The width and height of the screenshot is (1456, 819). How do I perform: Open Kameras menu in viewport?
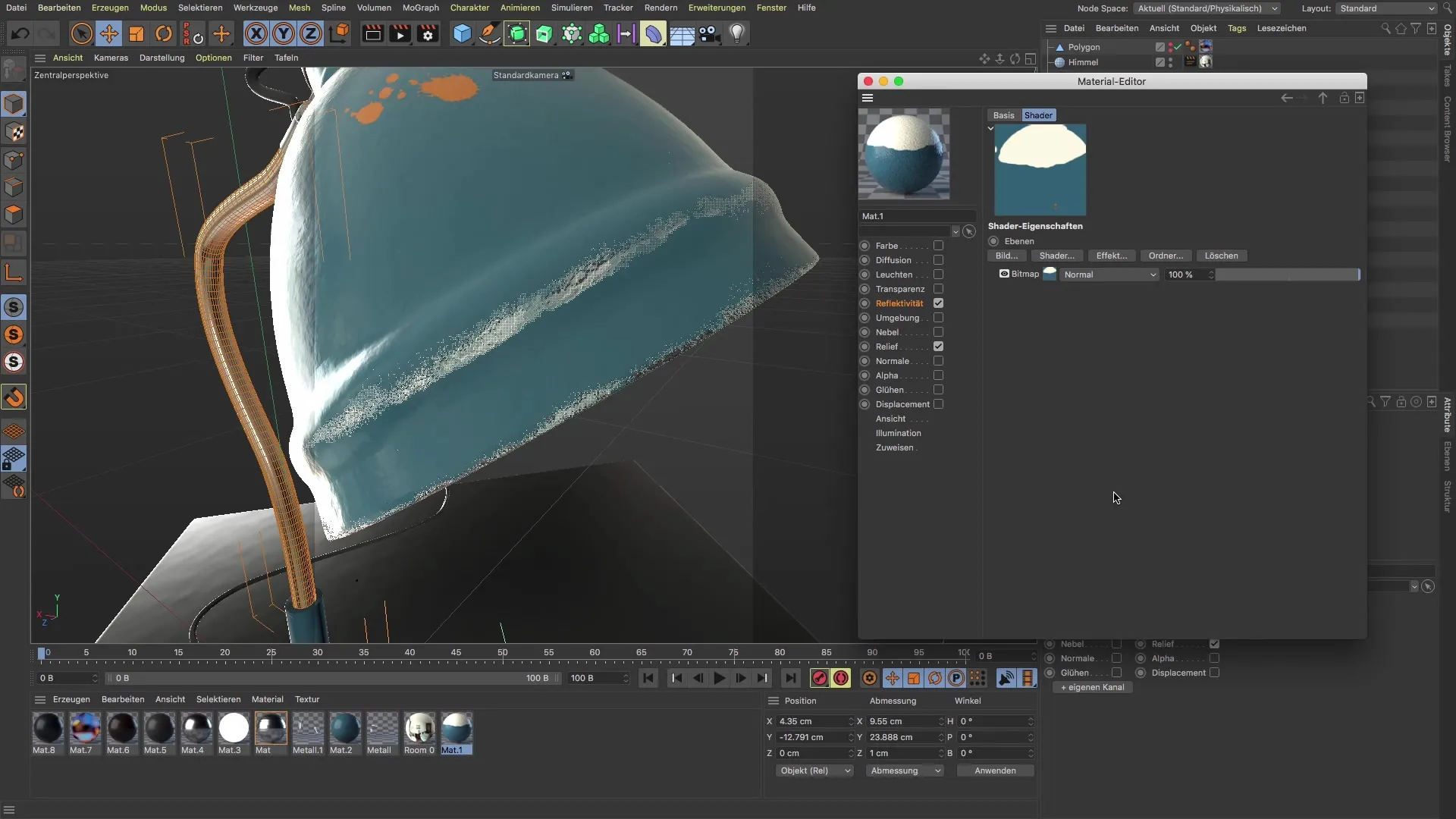click(111, 58)
